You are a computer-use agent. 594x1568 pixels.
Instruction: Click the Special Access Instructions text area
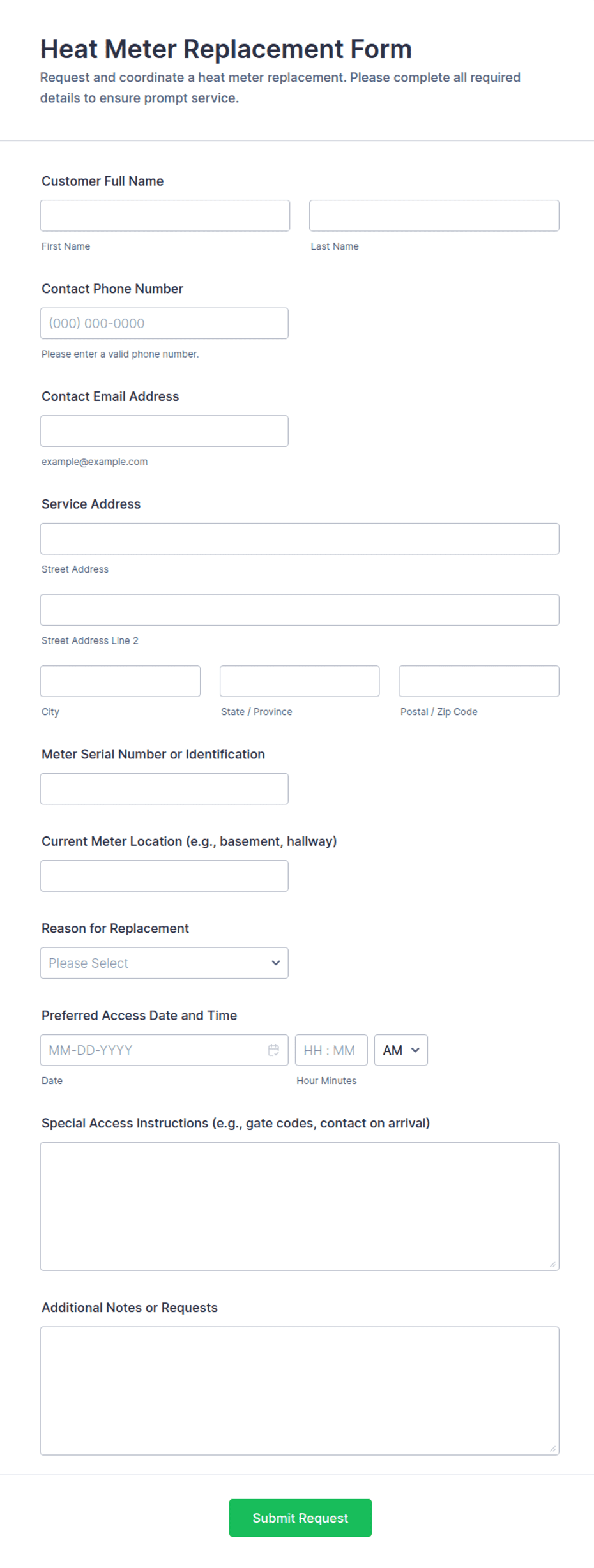coord(300,1207)
